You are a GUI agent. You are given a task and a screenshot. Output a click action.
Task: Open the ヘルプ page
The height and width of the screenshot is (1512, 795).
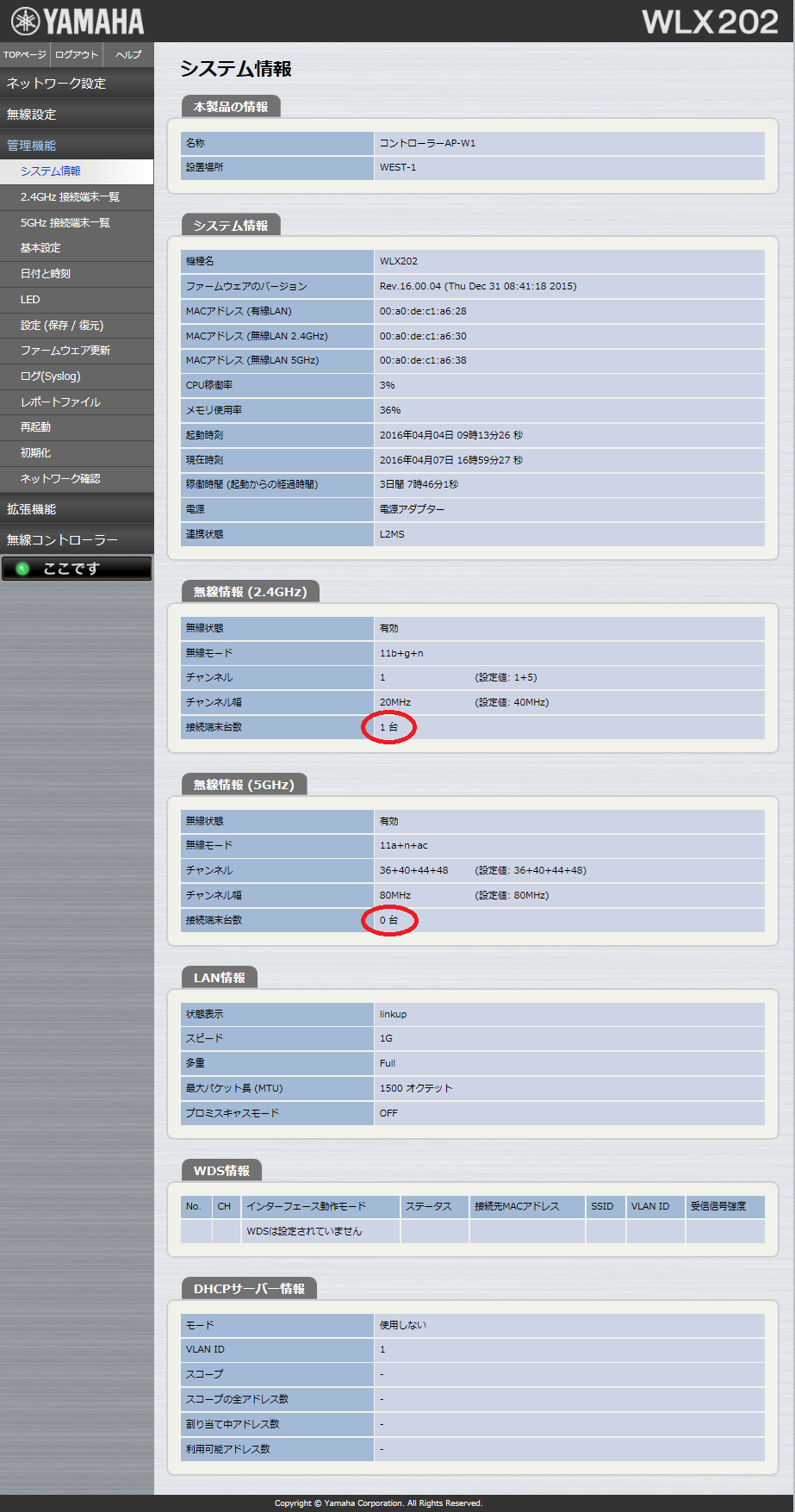128,54
